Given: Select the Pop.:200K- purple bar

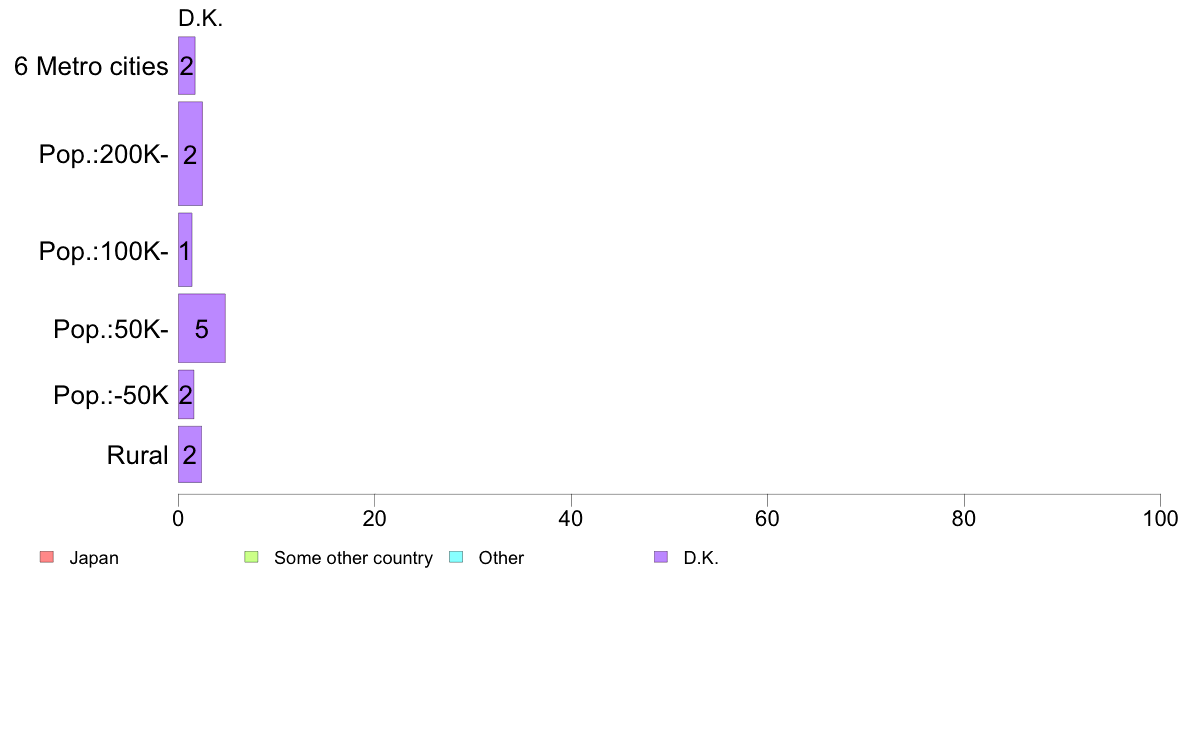Looking at the screenshot, I should pyautogui.click(x=190, y=154).
